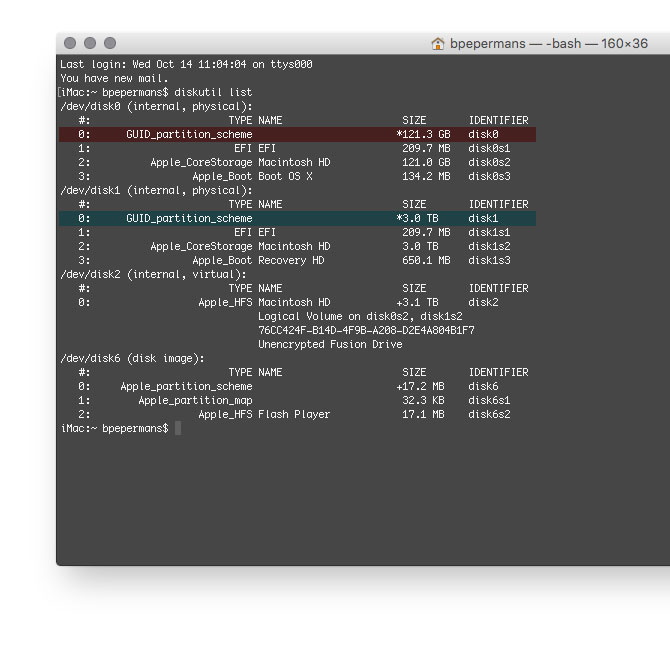Image resolution: width=670 pixels, height=646 pixels.
Task: Click the 'Recovery HD' partition name
Action: 291,260
